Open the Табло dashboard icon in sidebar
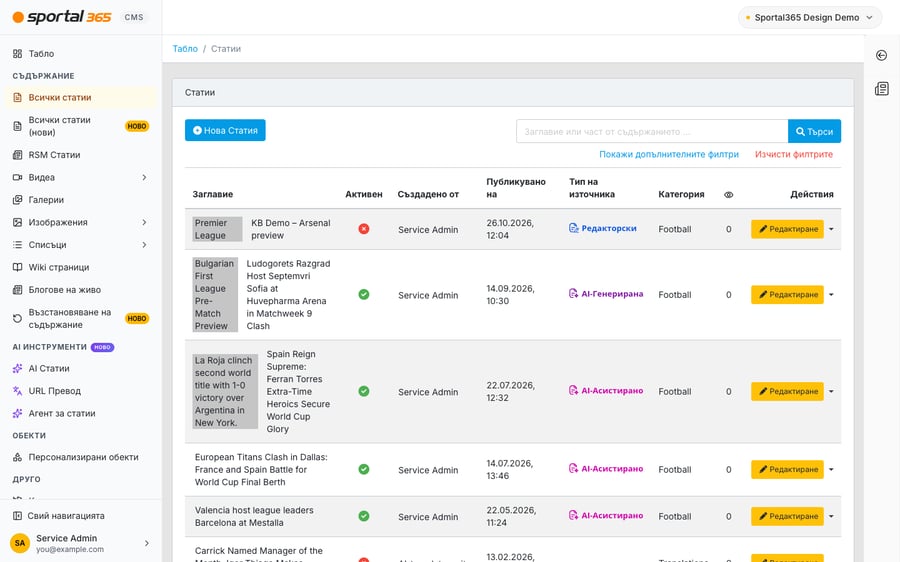The image size is (900, 562). point(17,53)
